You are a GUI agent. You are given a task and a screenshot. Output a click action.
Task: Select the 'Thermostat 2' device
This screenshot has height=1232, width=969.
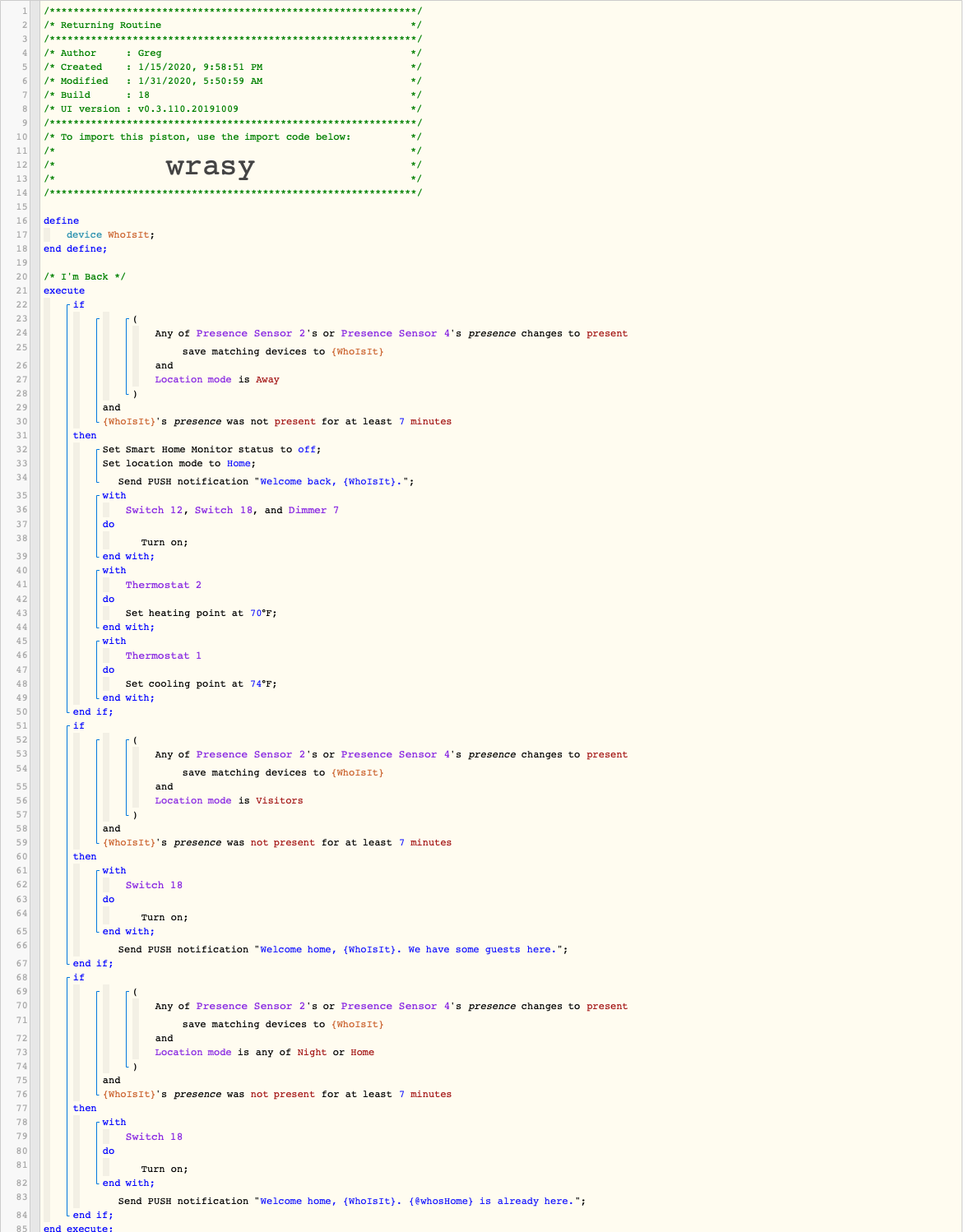coord(163,586)
